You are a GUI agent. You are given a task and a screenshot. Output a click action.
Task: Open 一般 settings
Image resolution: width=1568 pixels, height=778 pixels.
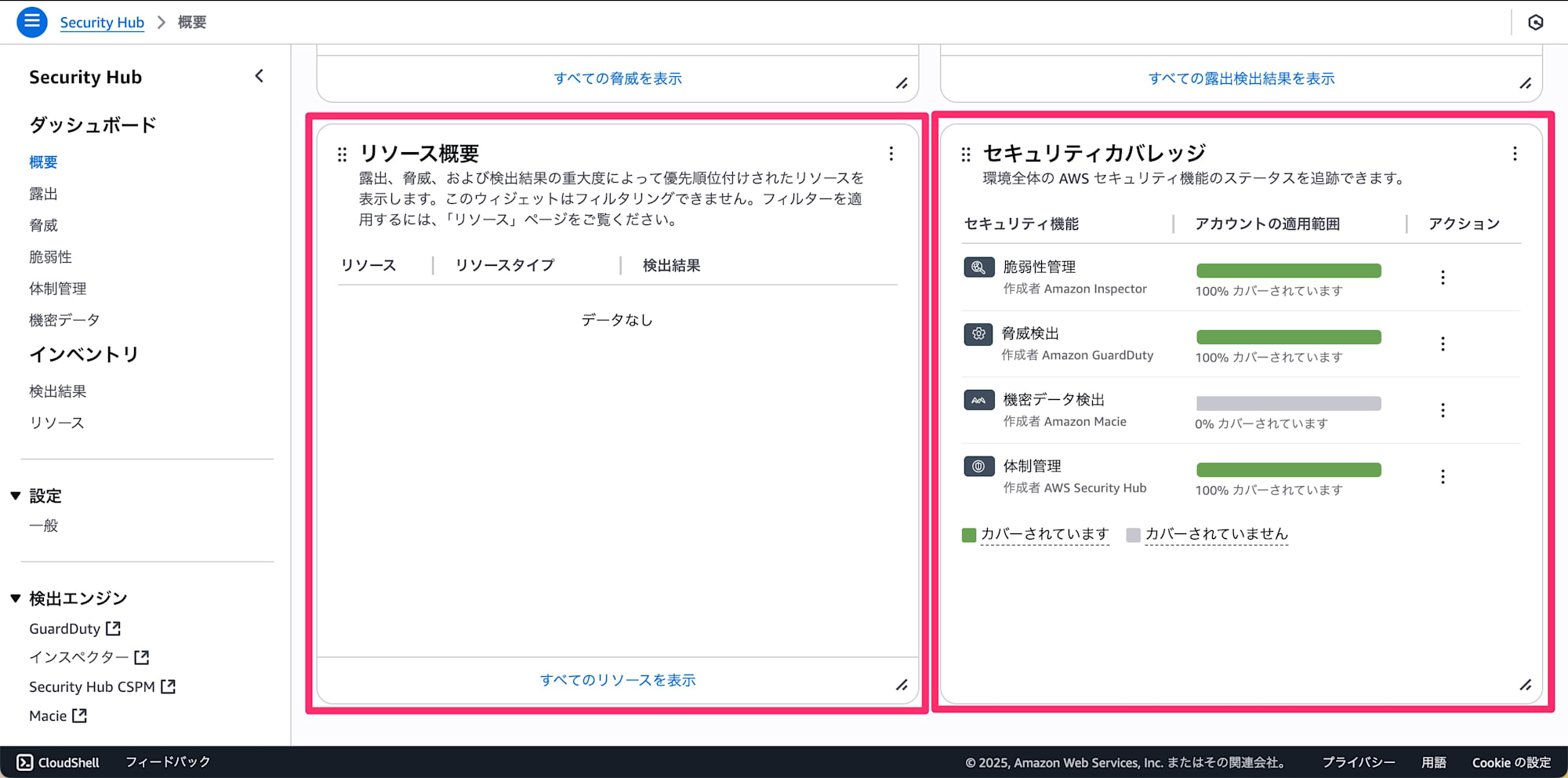pyautogui.click(x=43, y=525)
